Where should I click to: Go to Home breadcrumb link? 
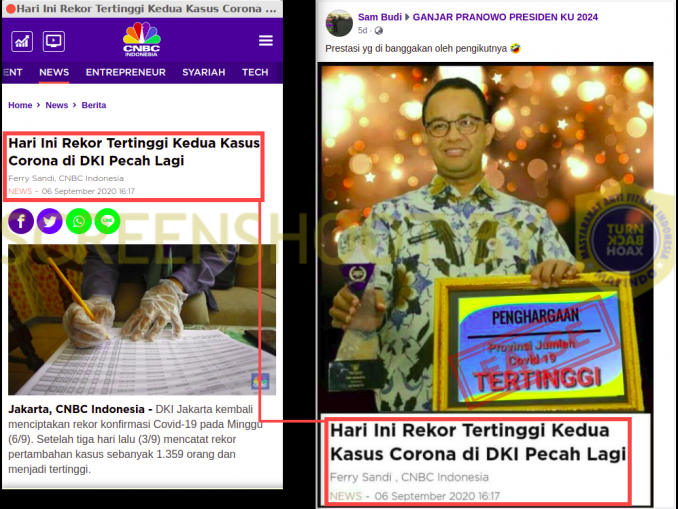point(20,105)
